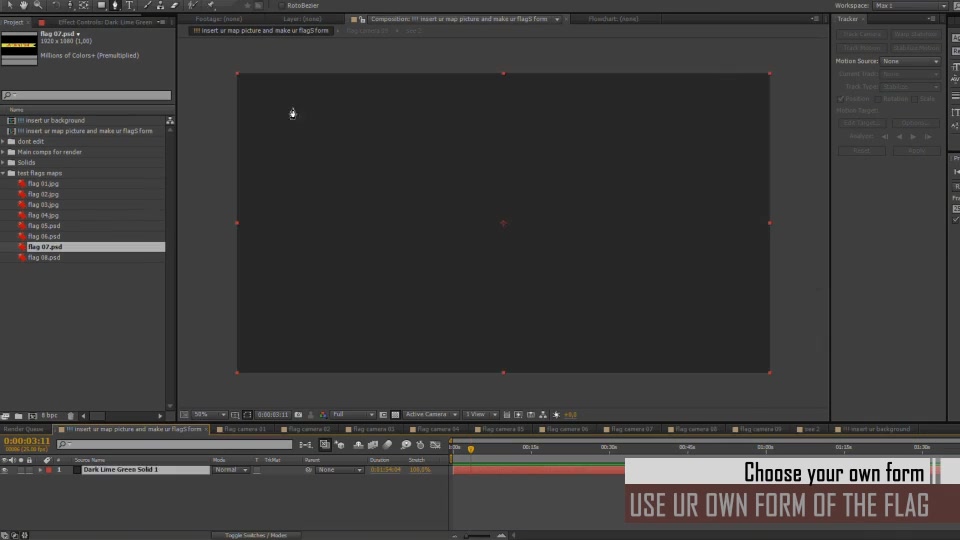Collapse the 'test flags maps' folder

coord(4,173)
